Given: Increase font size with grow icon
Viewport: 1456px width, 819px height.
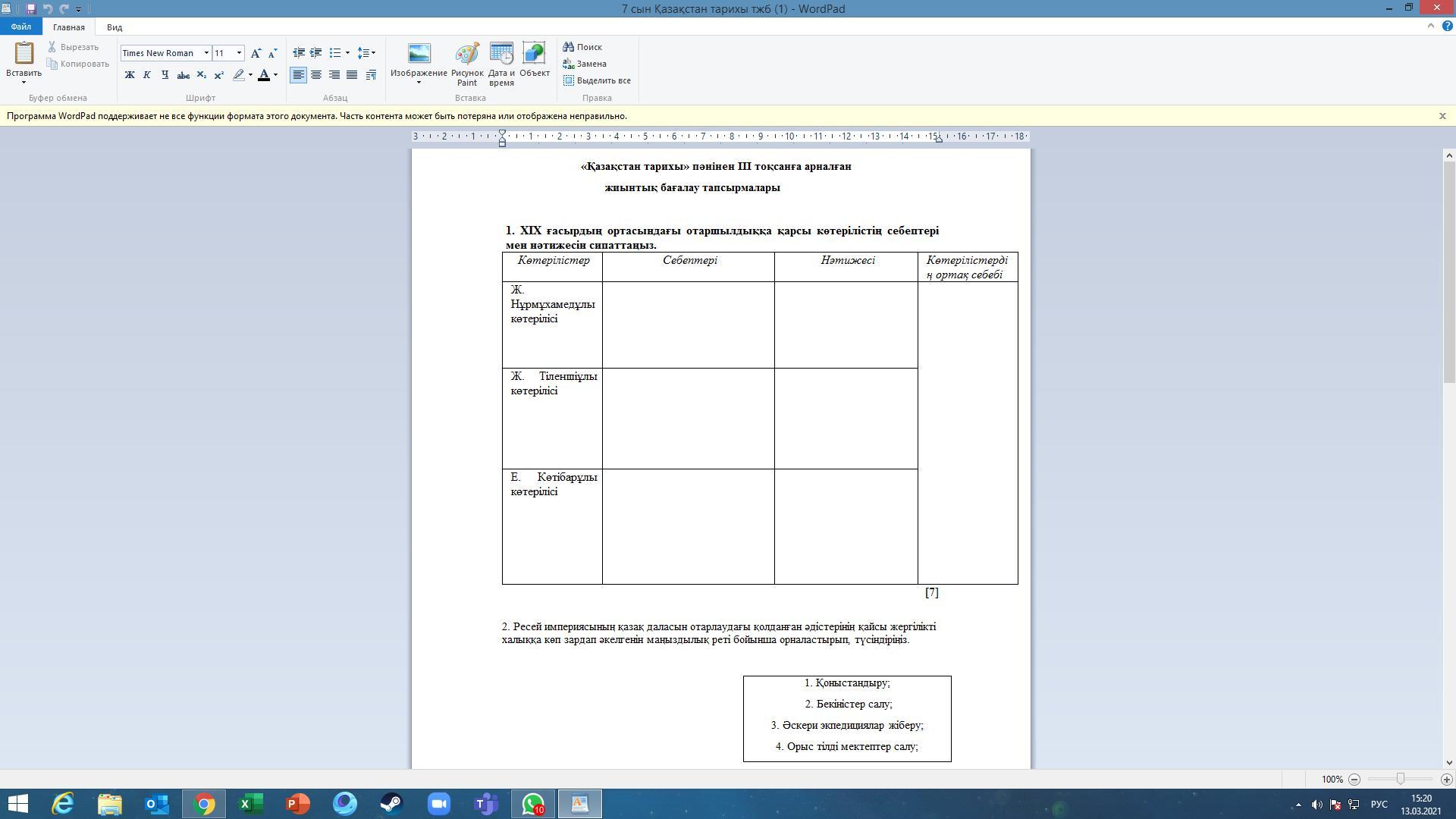Looking at the screenshot, I should tap(256, 53).
